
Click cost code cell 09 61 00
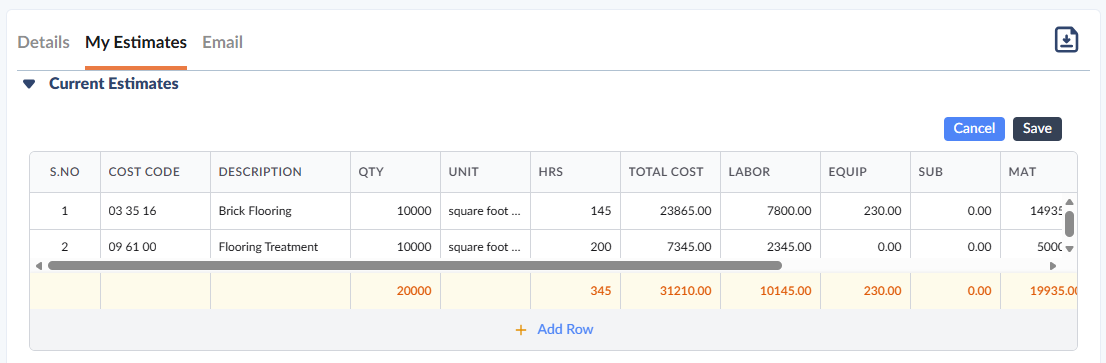tap(156, 245)
